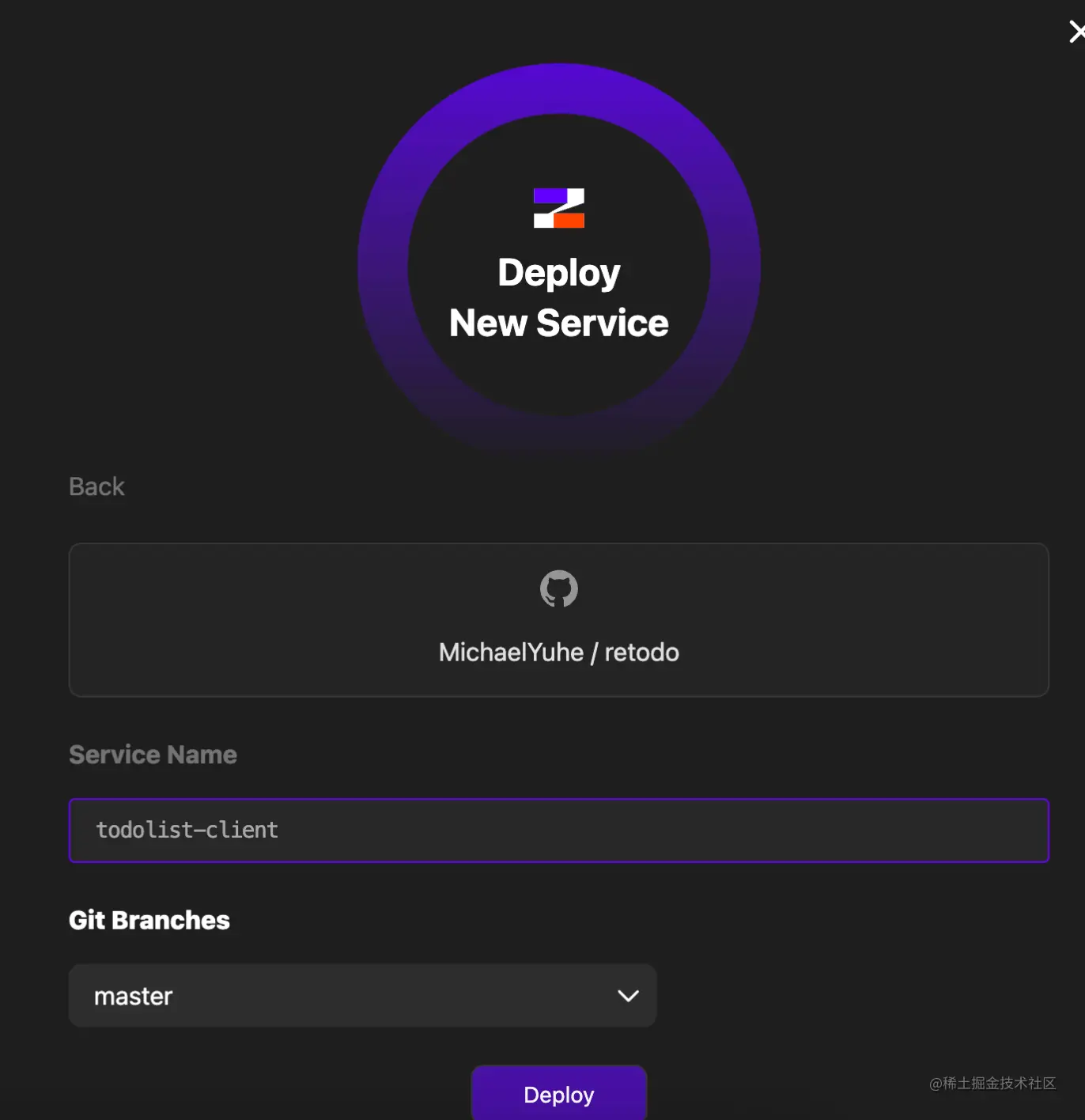Click the Service Name label
The height and width of the screenshot is (1120, 1085).
point(153,755)
